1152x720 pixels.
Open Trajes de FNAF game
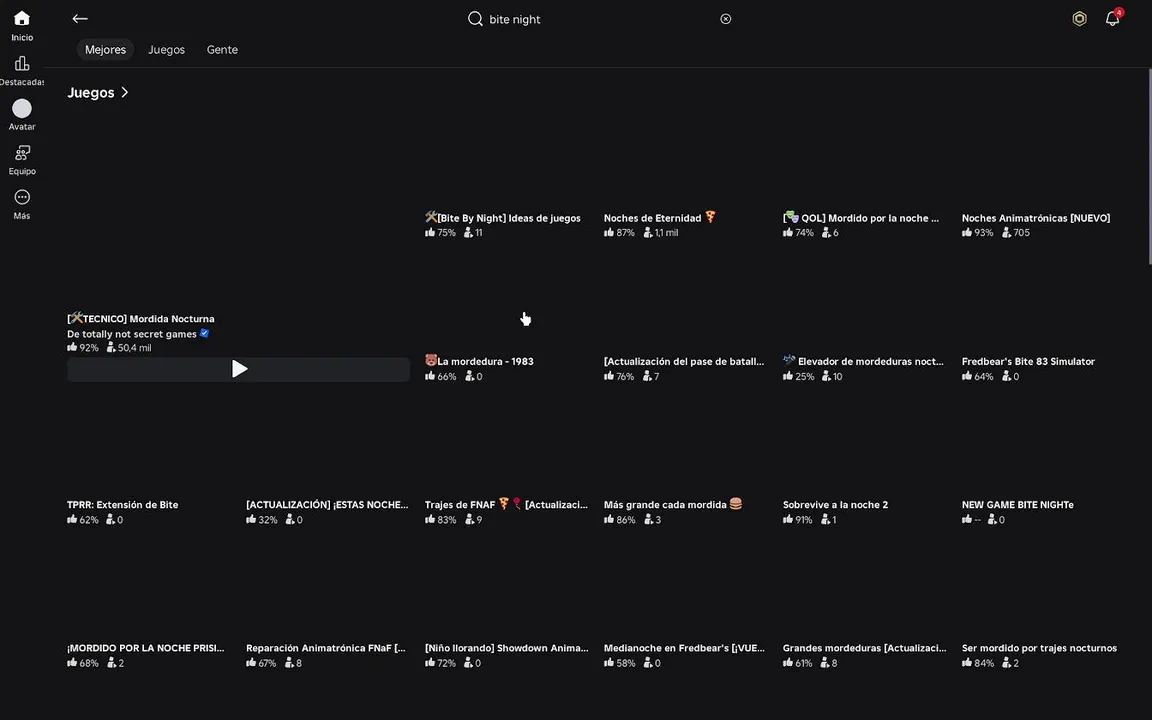pyautogui.click(x=506, y=504)
